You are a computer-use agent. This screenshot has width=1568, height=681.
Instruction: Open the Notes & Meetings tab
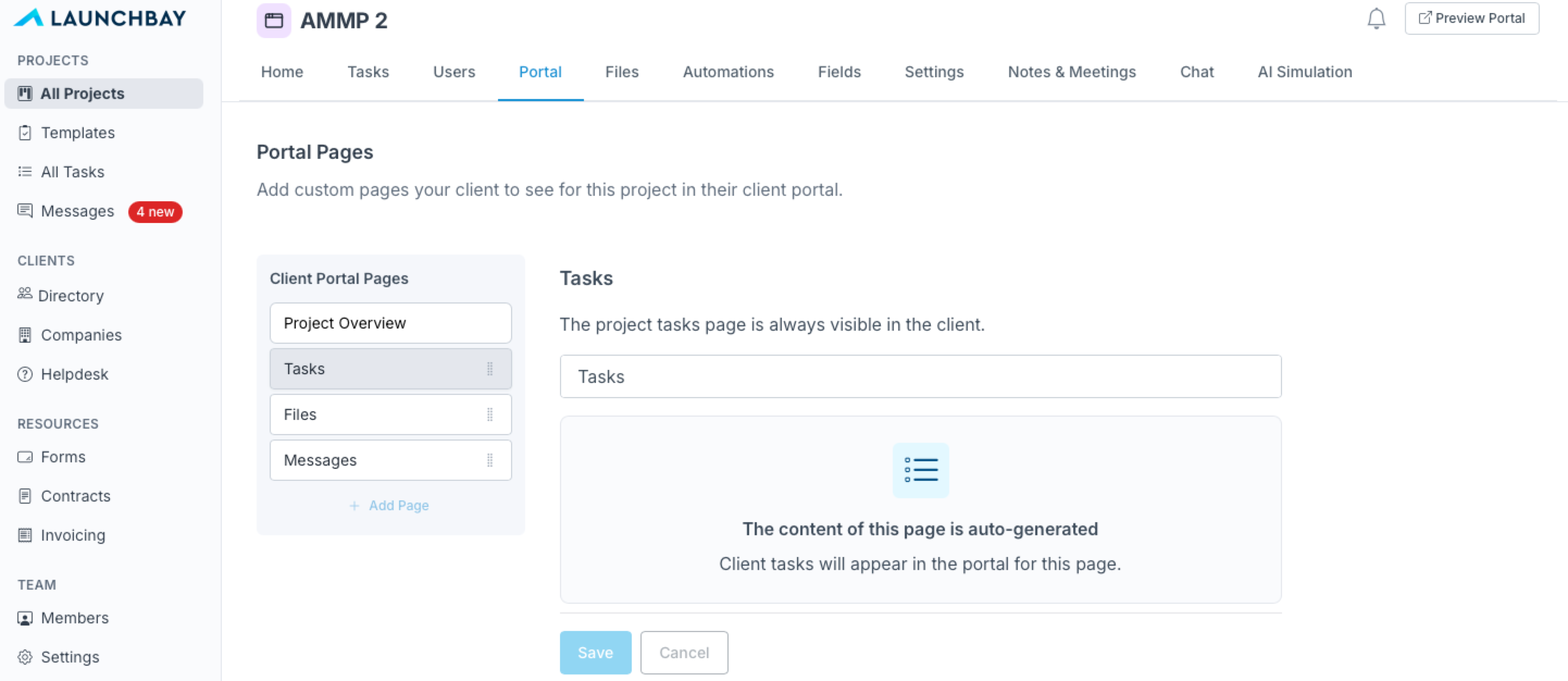pos(1071,72)
